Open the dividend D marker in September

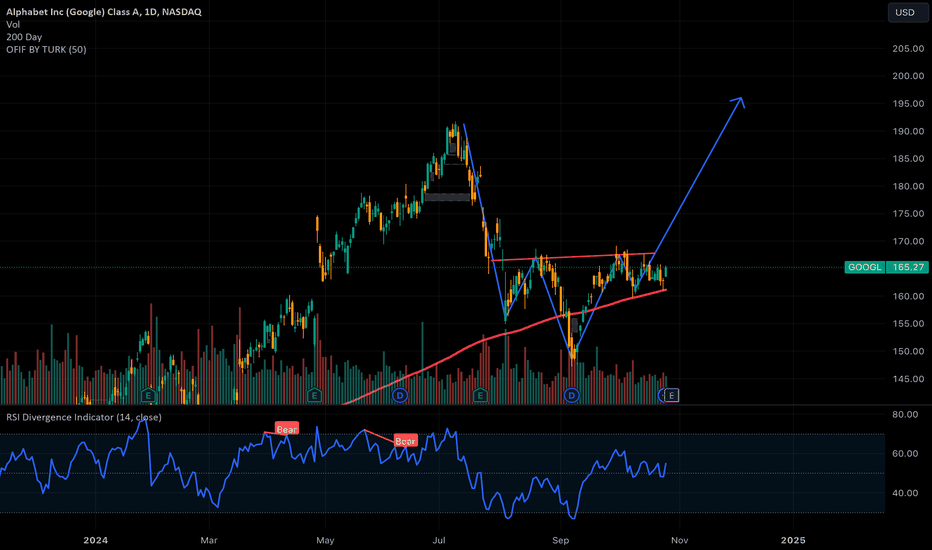571,395
